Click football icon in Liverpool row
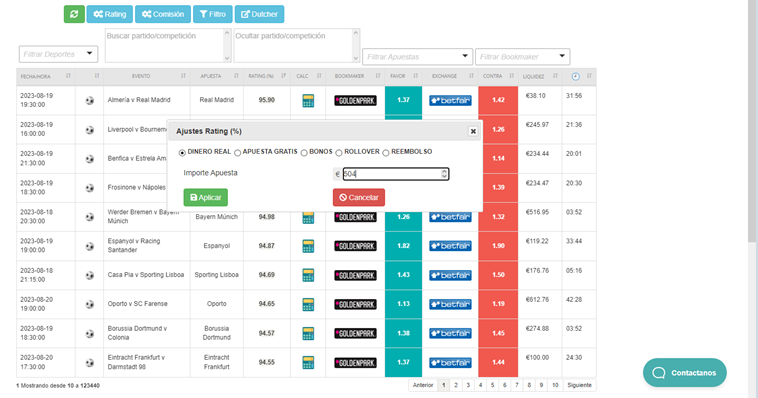The image size is (758, 398). coord(89,130)
